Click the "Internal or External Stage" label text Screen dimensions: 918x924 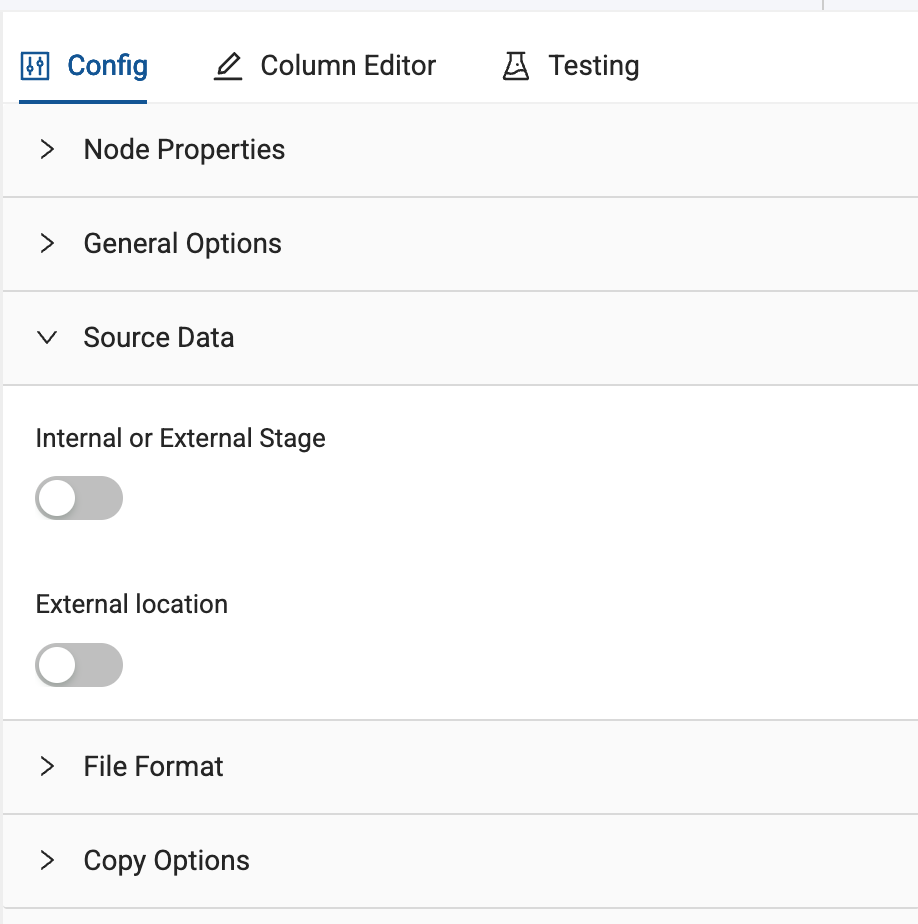180,438
